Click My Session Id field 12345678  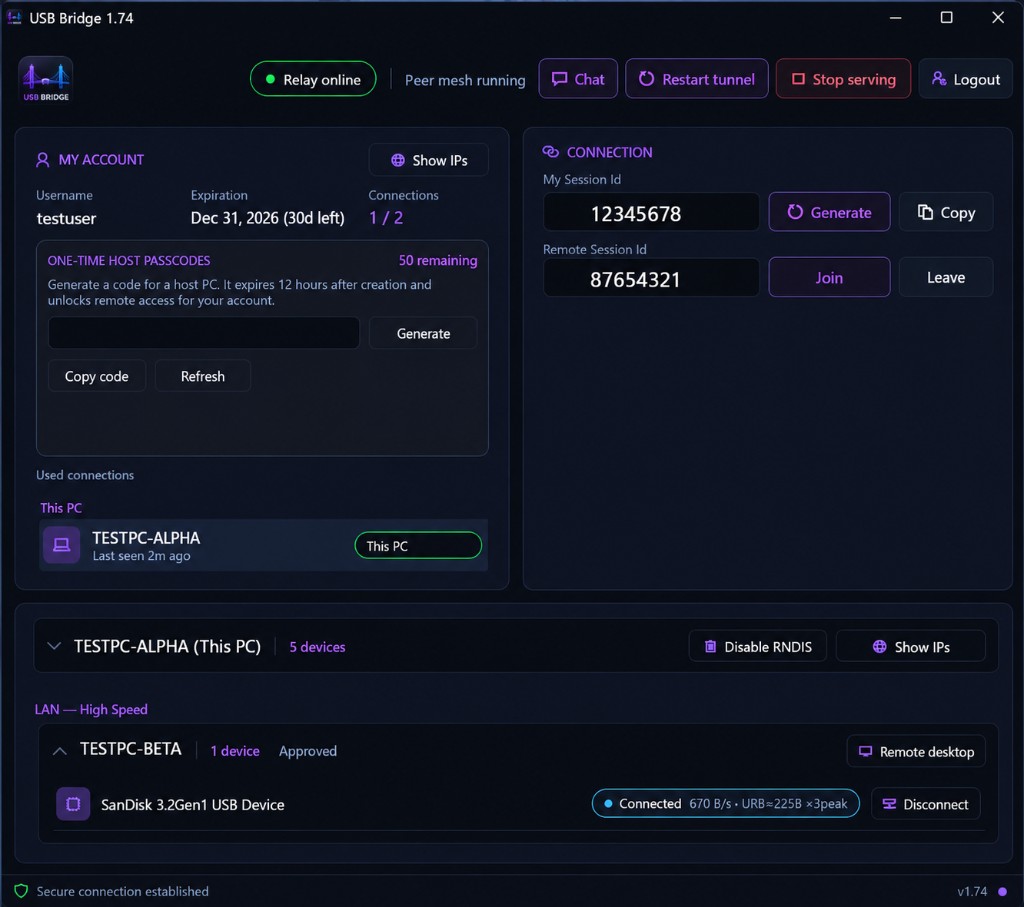pos(651,212)
